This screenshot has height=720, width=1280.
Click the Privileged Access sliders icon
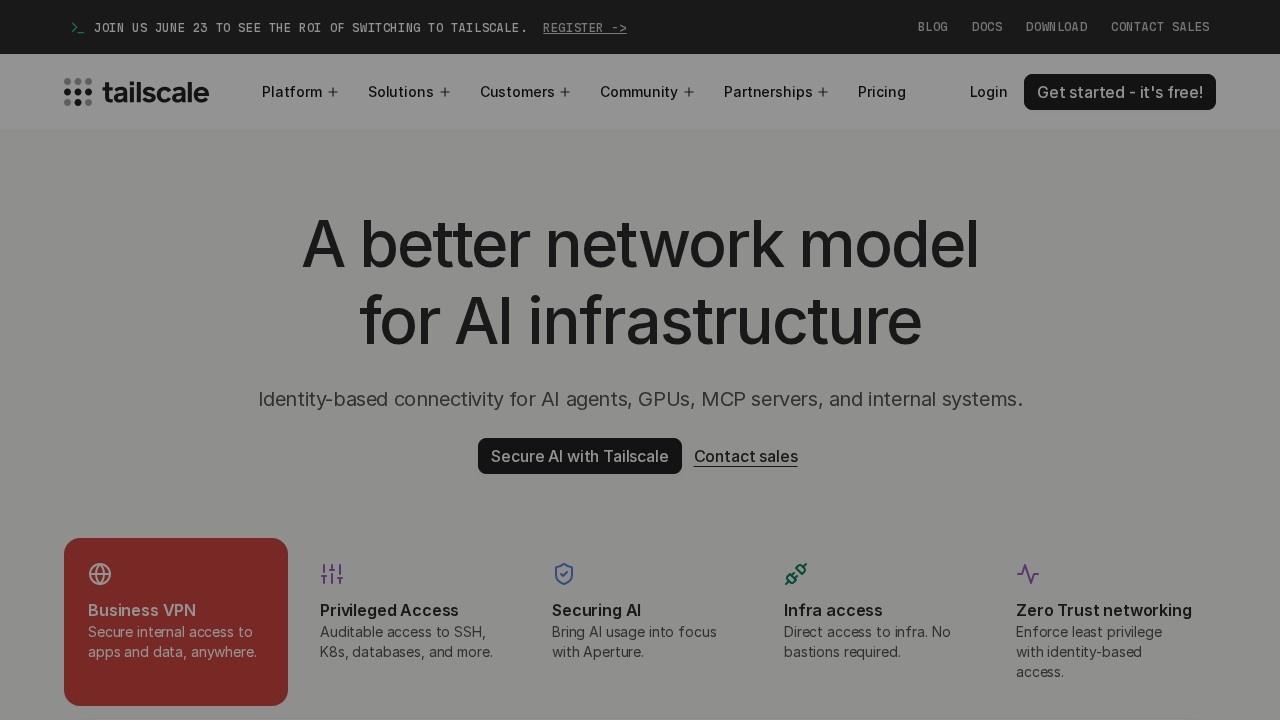point(332,574)
